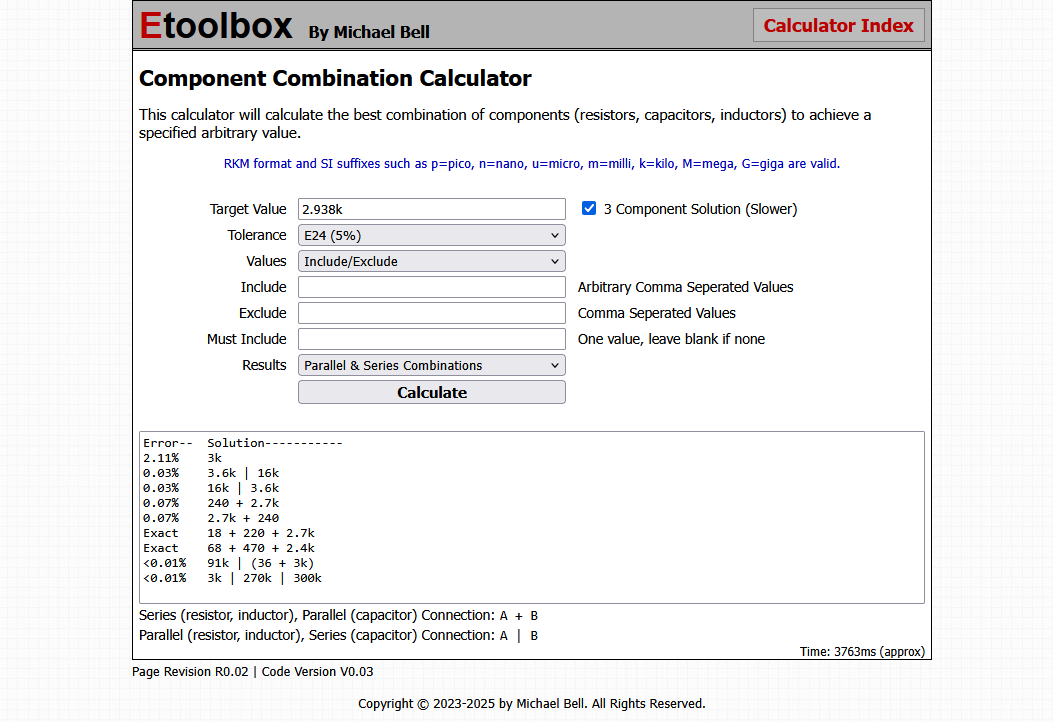Image resolution: width=1053 pixels, height=722 pixels.
Task: Click the 'Time: 3763ms (approx)' text
Action: [x=862, y=651]
